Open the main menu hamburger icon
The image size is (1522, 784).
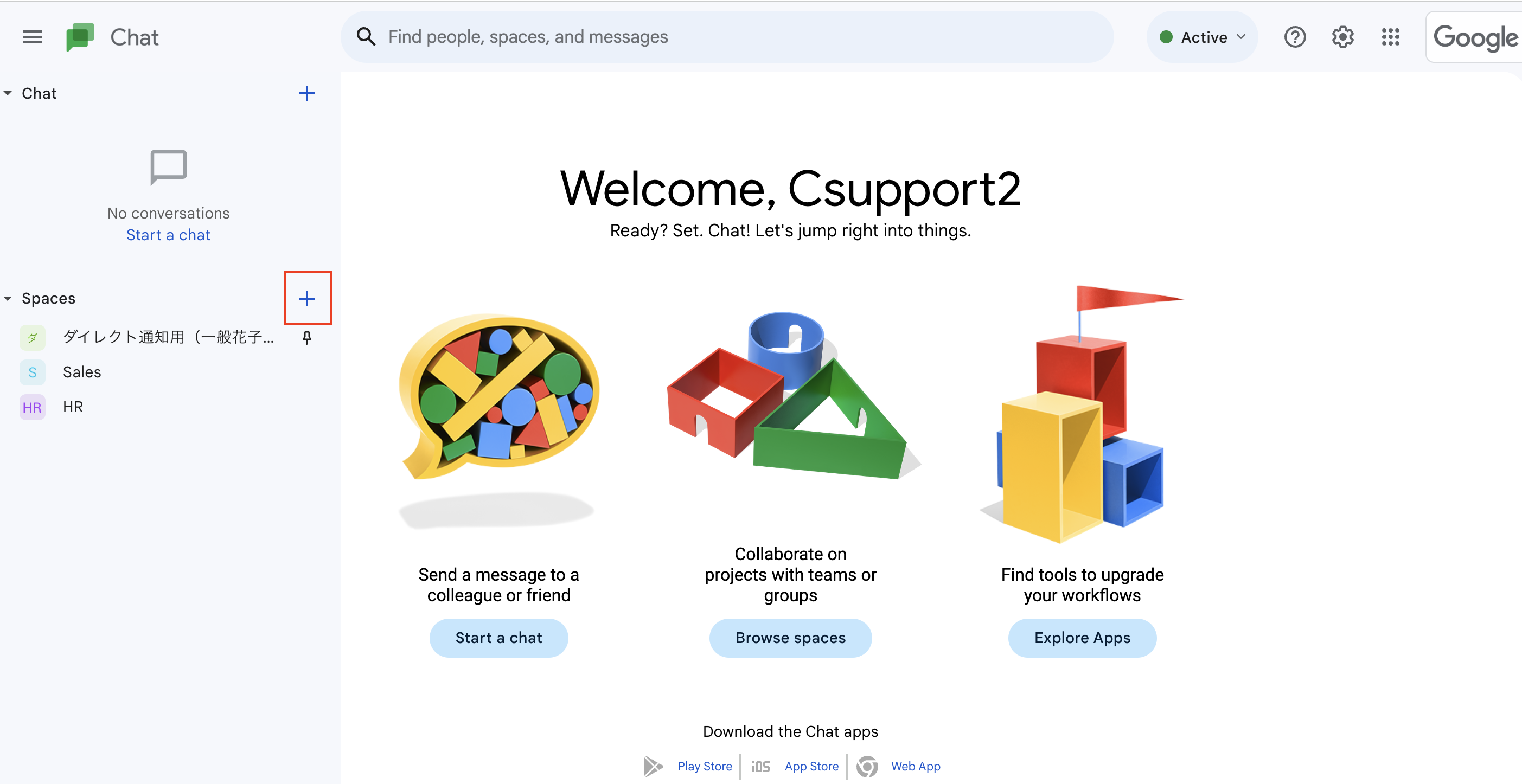[x=33, y=37]
